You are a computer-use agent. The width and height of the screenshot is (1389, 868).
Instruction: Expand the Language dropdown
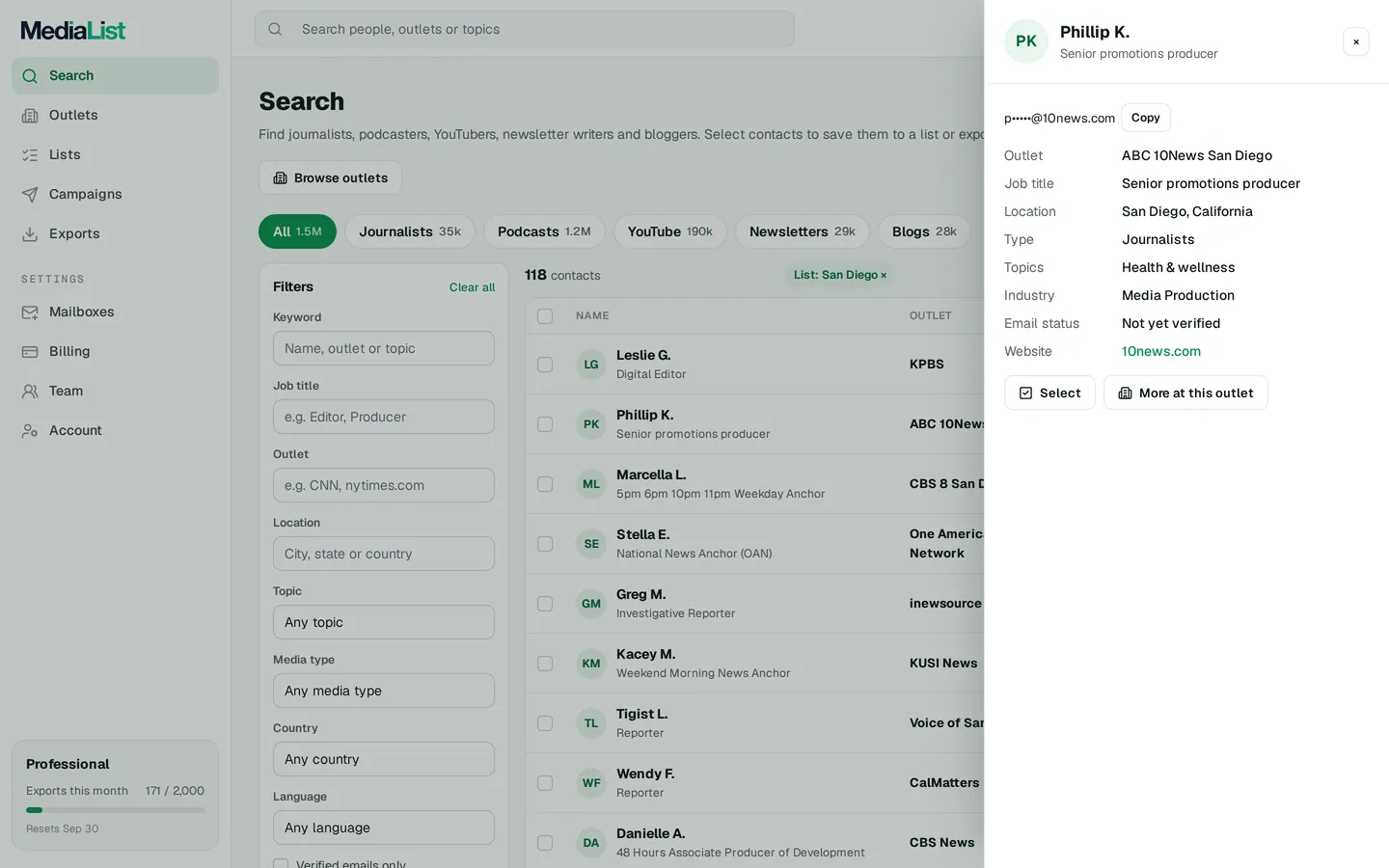(x=384, y=827)
